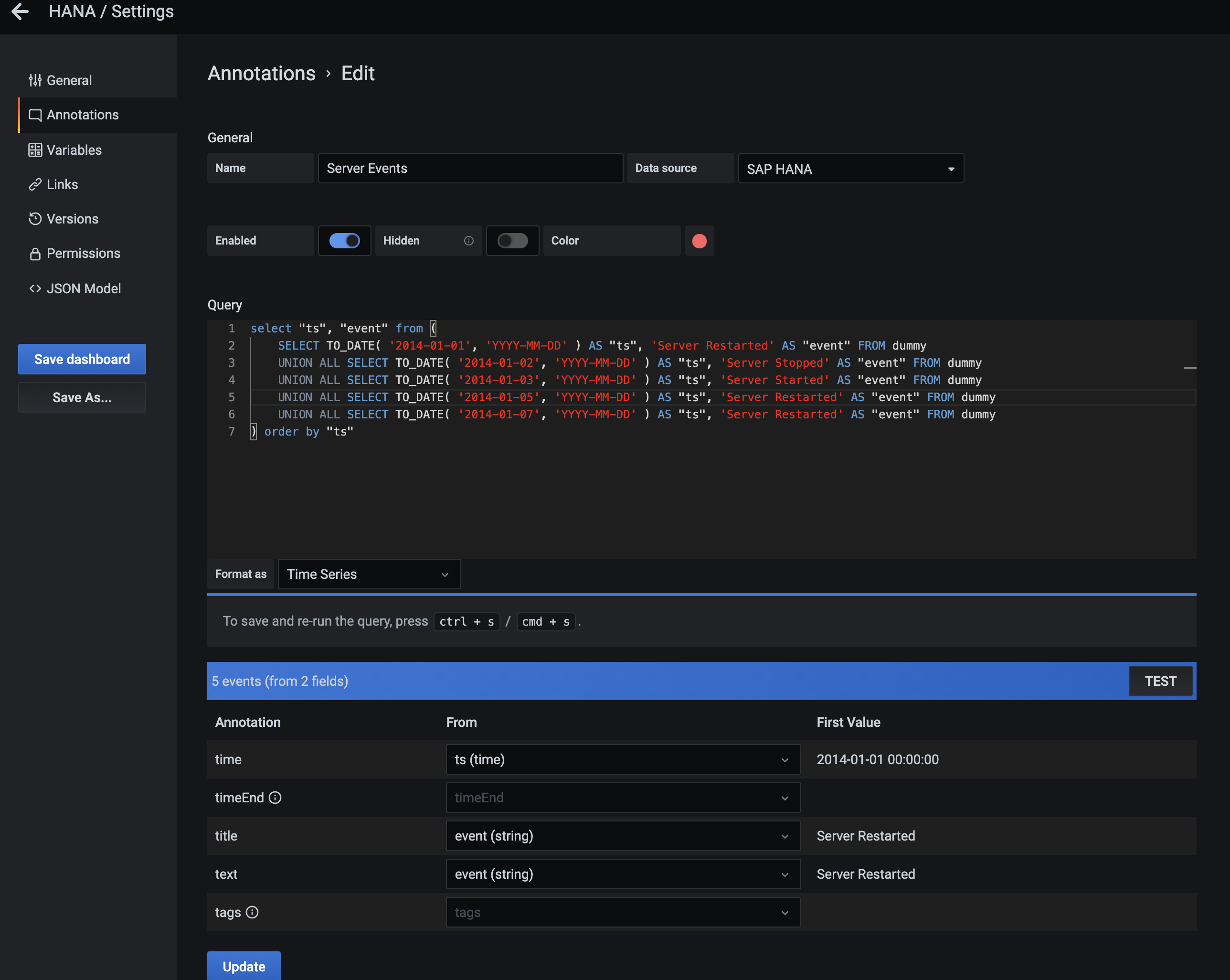1230x980 pixels.
Task: Open the Format as Time Series dropdown
Action: pos(369,574)
